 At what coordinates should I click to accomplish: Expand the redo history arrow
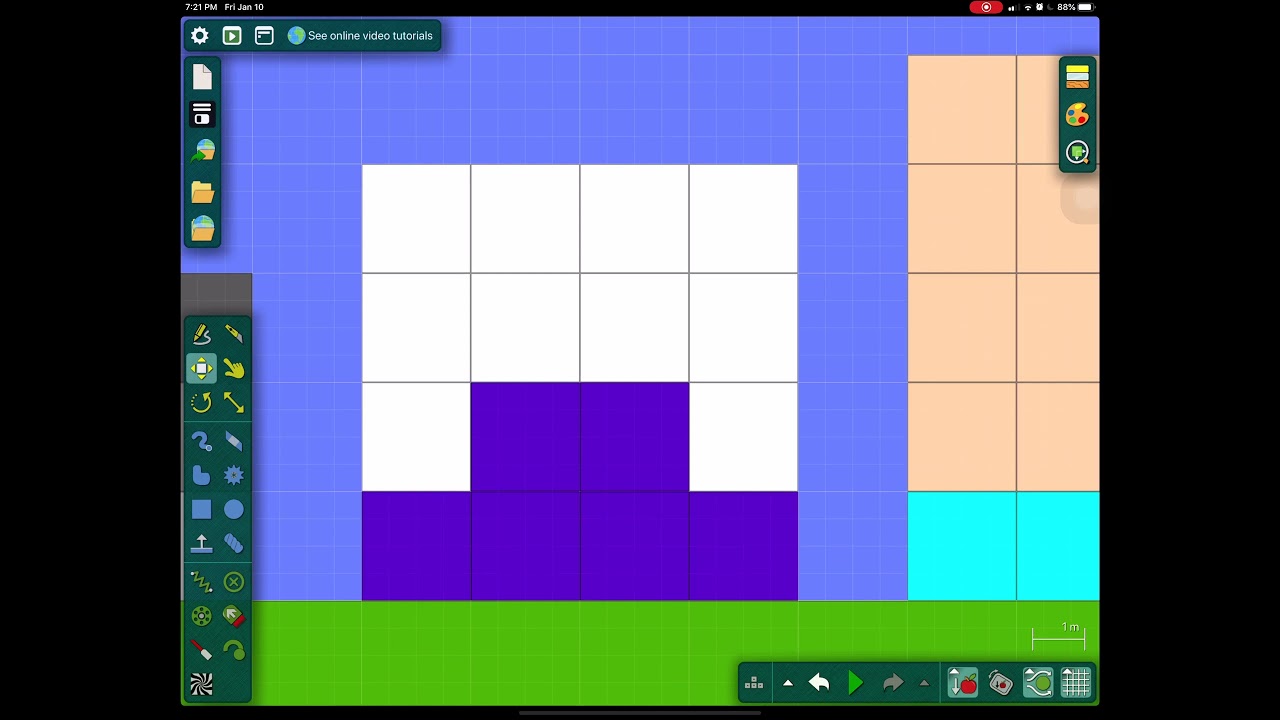(924, 684)
